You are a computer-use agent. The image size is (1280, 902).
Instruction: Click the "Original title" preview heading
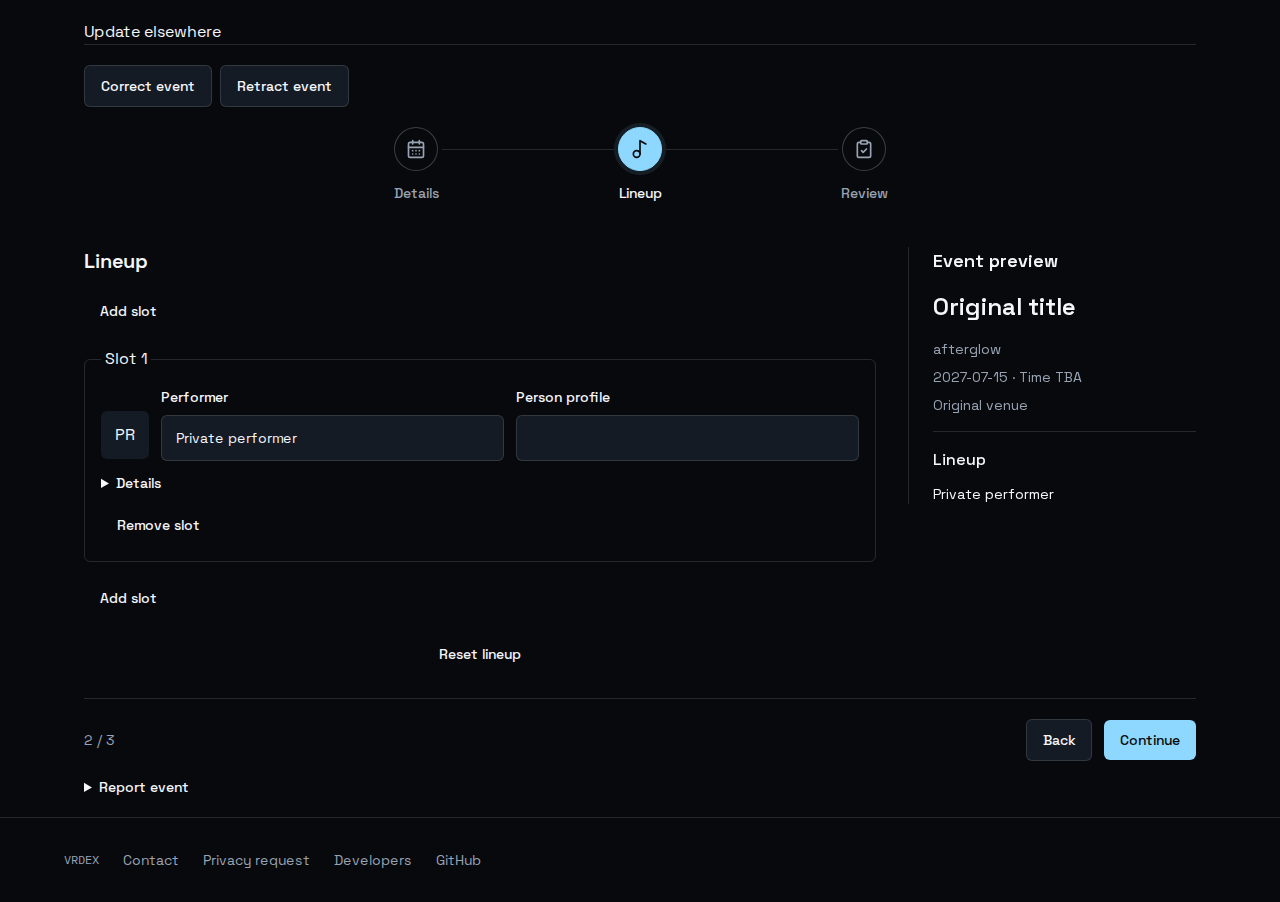(1004, 307)
